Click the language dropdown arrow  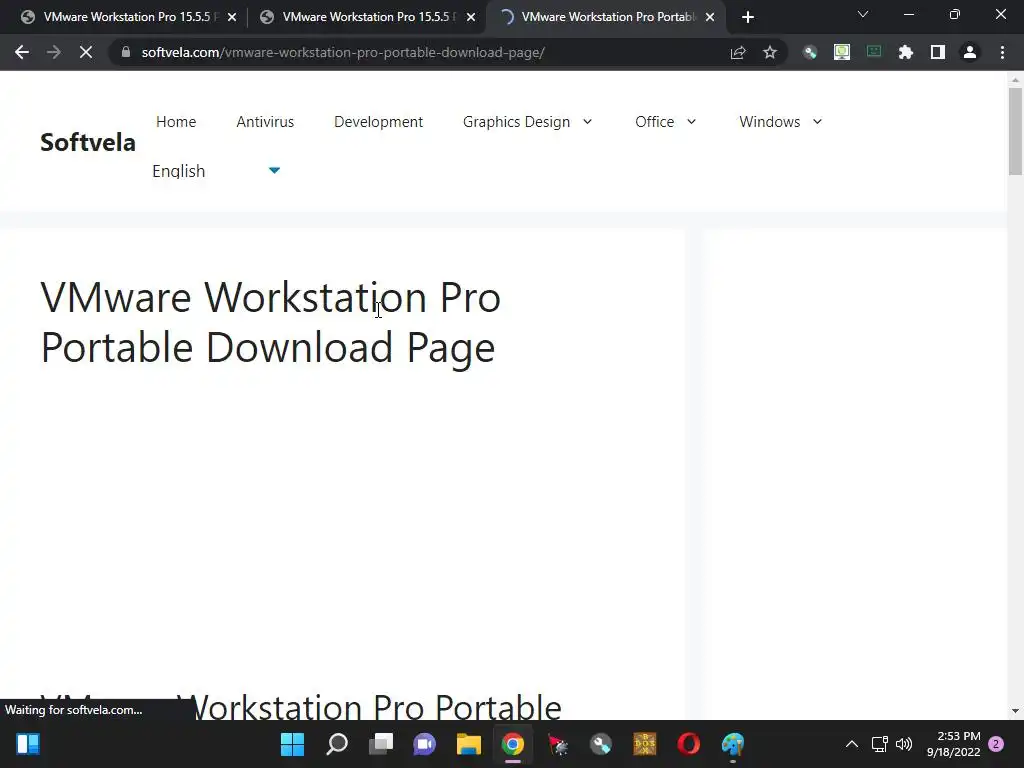pos(274,170)
